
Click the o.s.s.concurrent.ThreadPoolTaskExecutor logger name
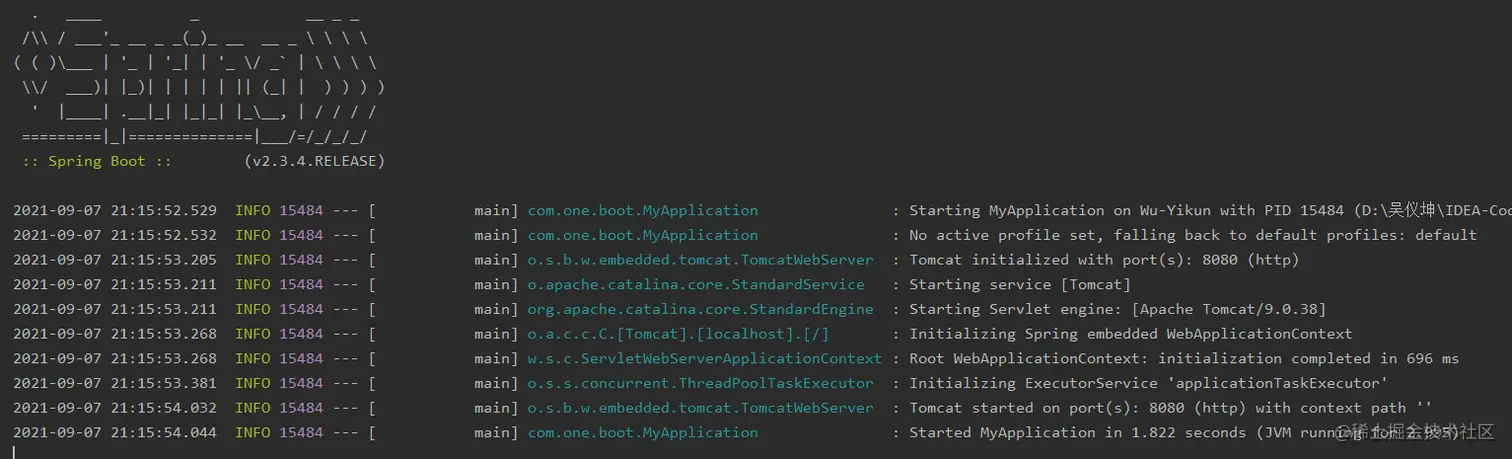pyautogui.click(x=700, y=383)
